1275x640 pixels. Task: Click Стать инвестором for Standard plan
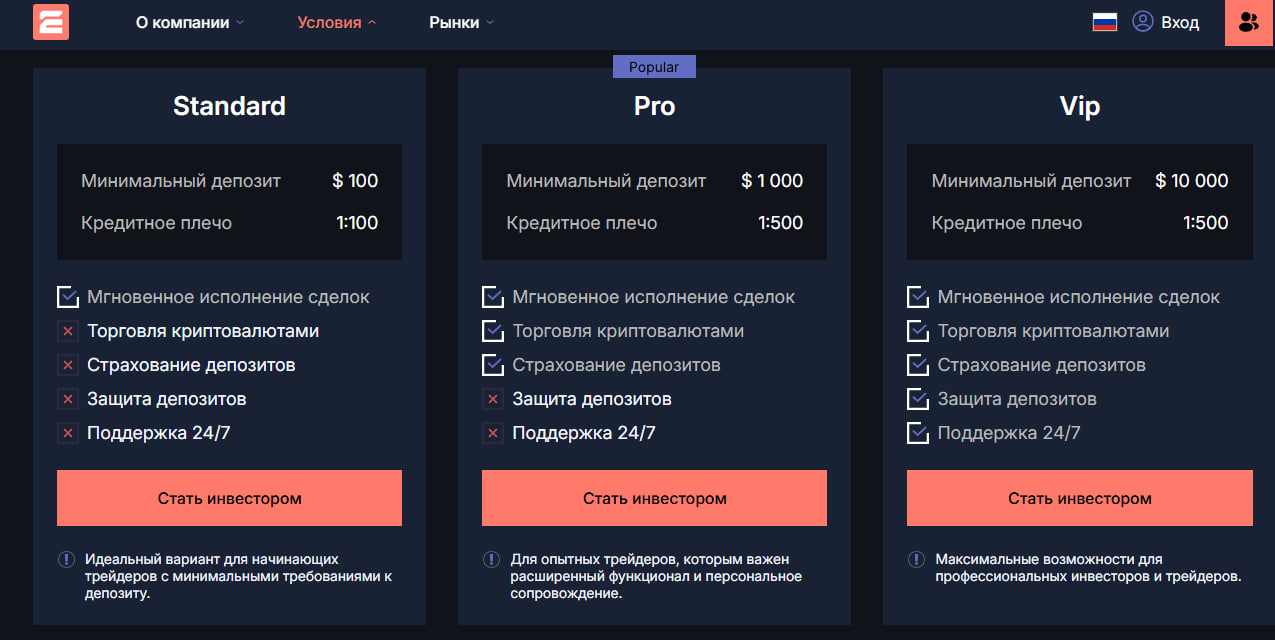[x=229, y=498]
